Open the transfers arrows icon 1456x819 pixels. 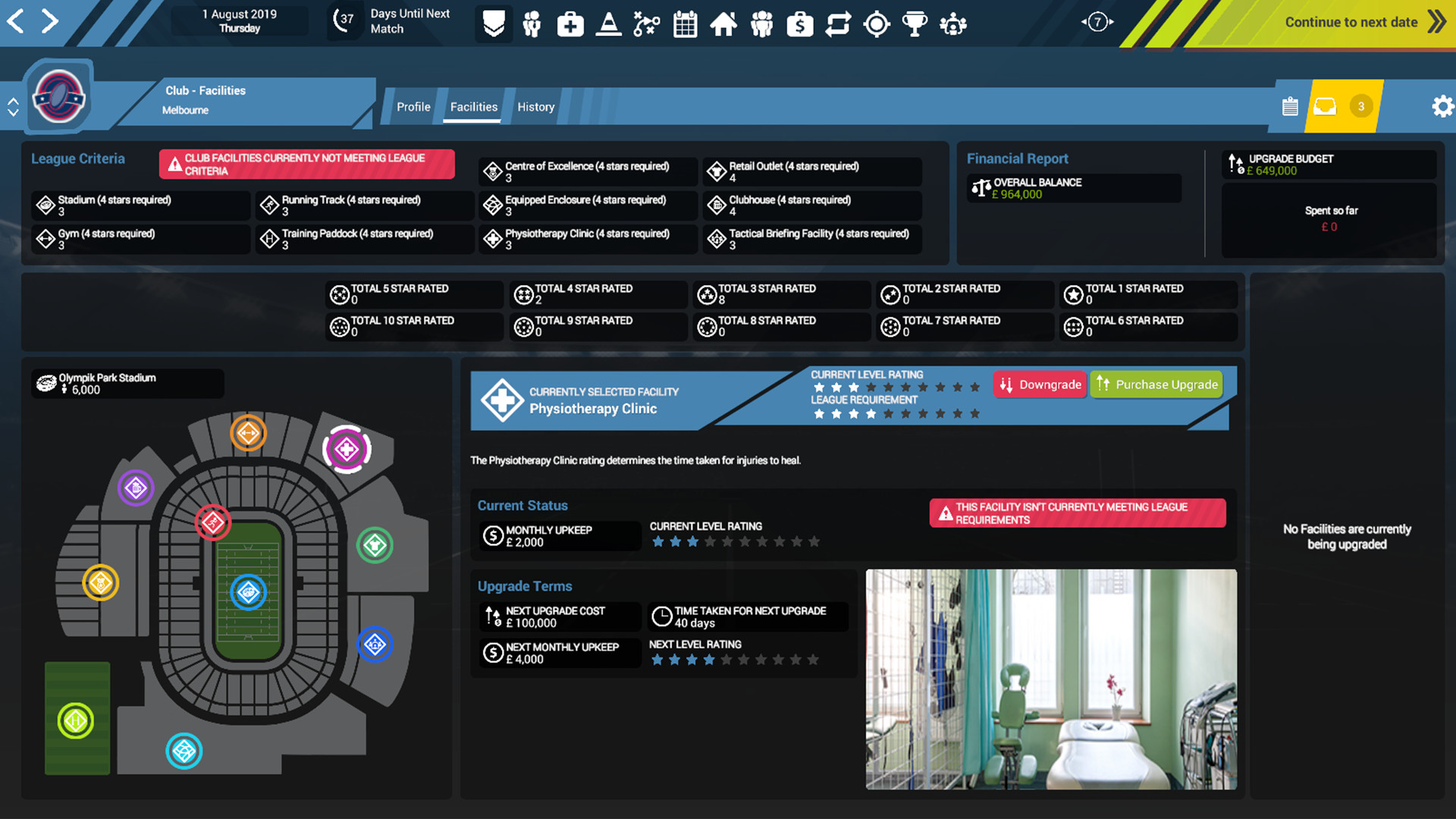click(838, 24)
